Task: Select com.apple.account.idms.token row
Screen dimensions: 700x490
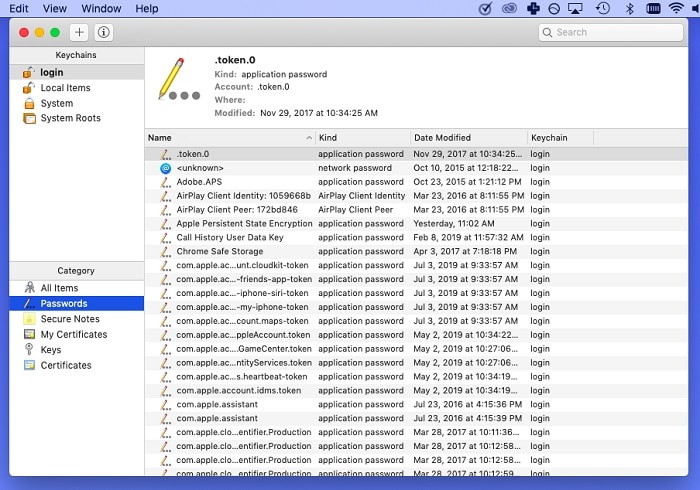Action: point(416,390)
